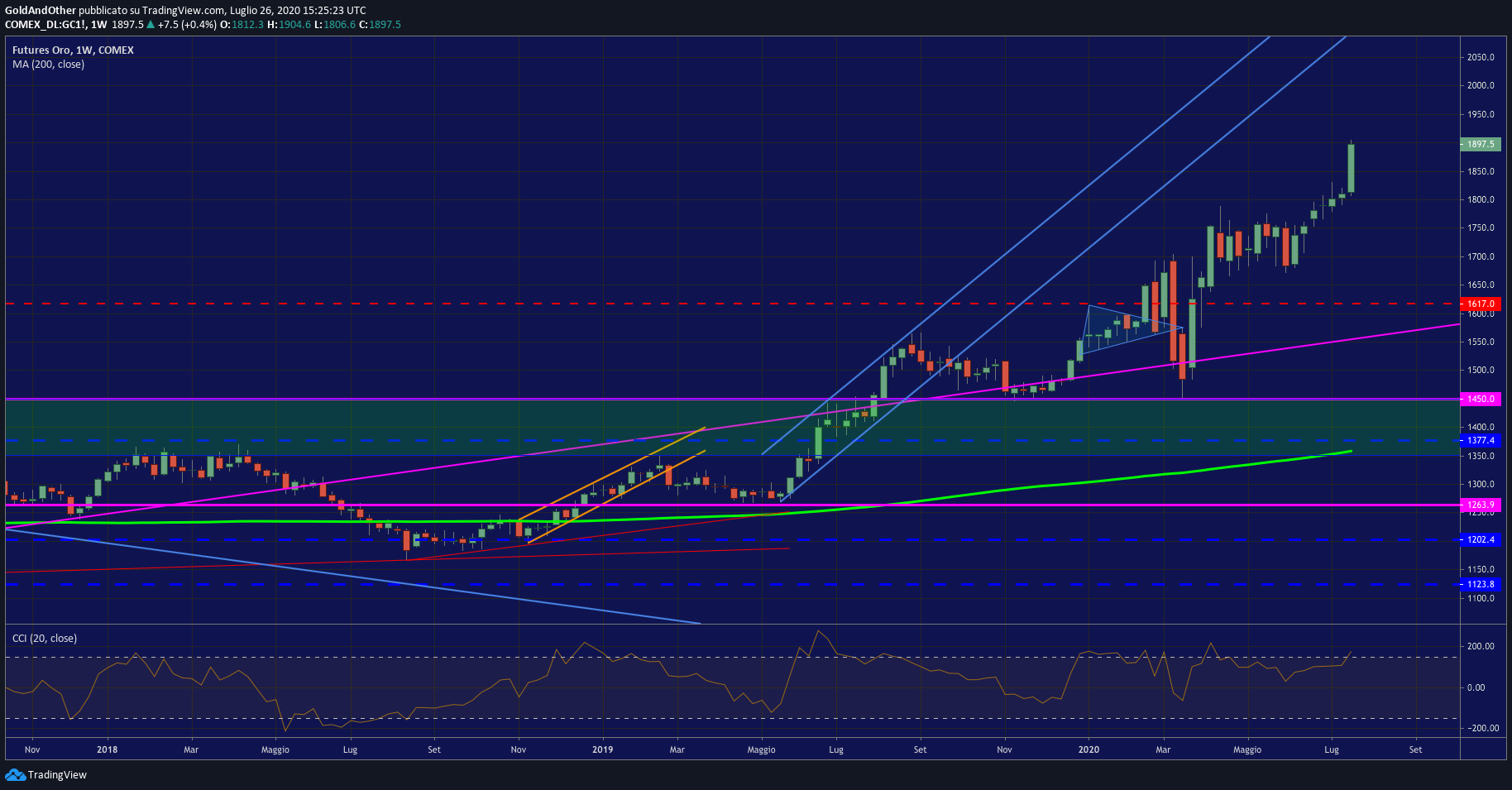The height and width of the screenshot is (790, 1512).
Task: Click the 1750.0 price axis tick
Action: tap(1481, 227)
